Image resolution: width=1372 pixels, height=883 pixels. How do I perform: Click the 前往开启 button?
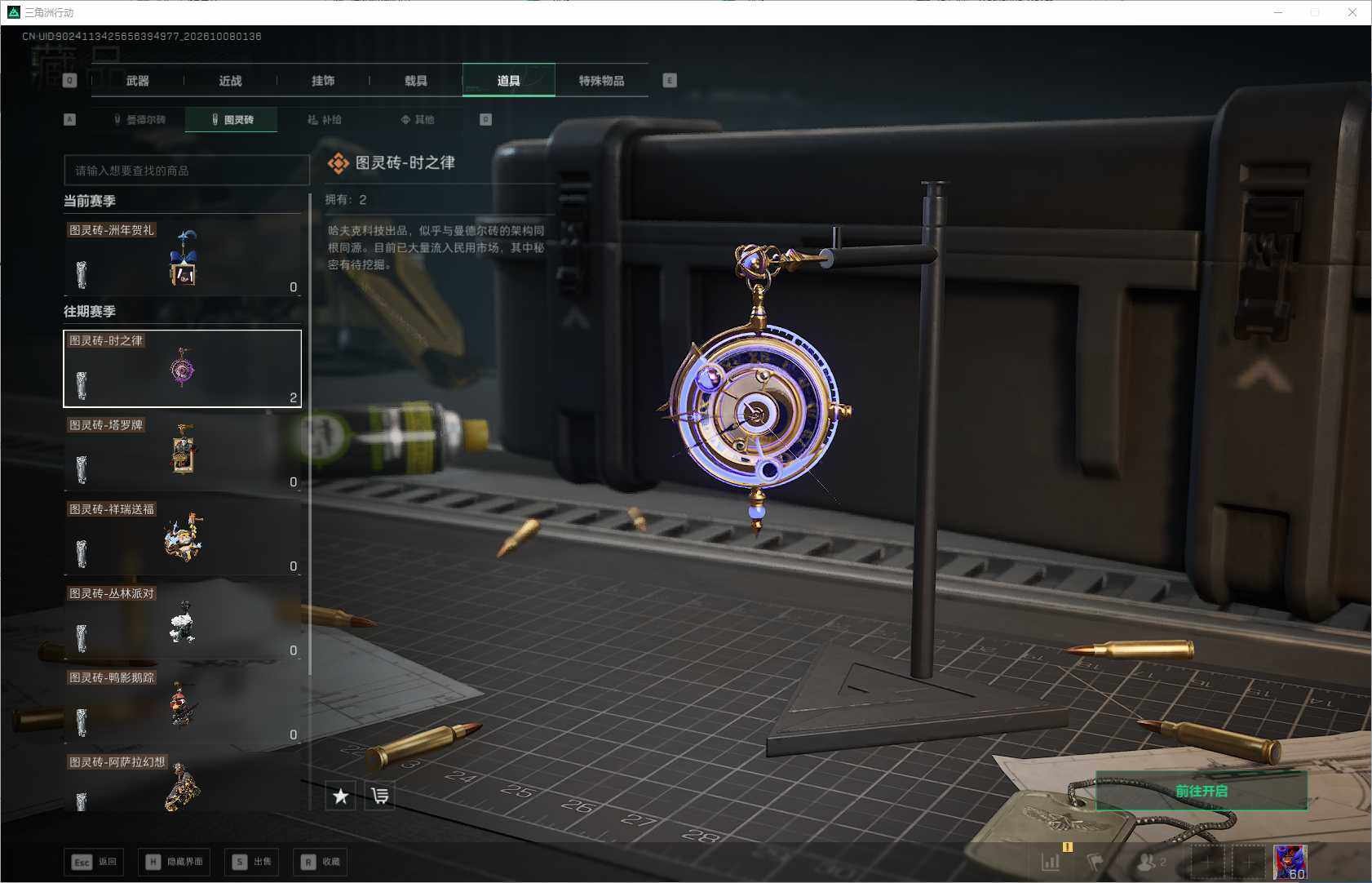pyautogui.click(x=1202, y=791)
